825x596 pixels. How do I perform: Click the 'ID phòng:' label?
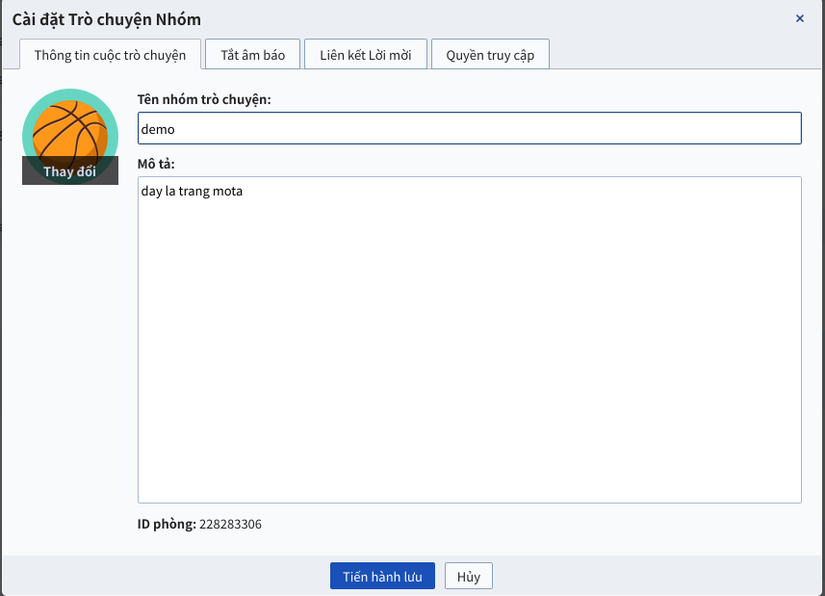166,524
